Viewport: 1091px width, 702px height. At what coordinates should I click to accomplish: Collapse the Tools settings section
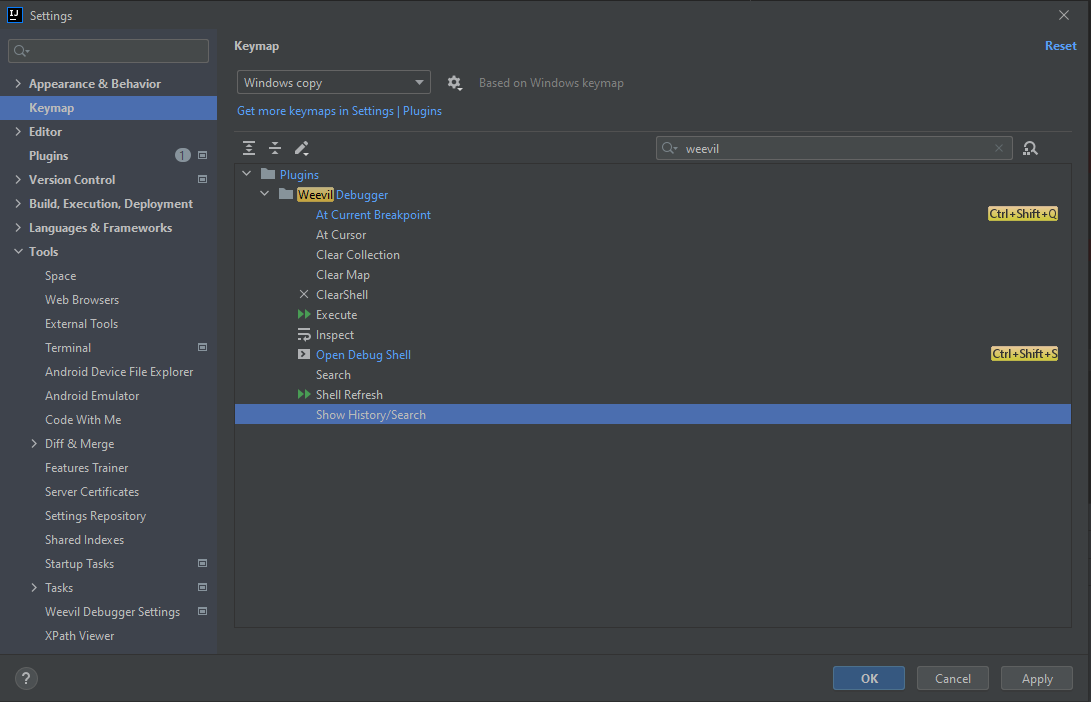(x=18, y=251)
